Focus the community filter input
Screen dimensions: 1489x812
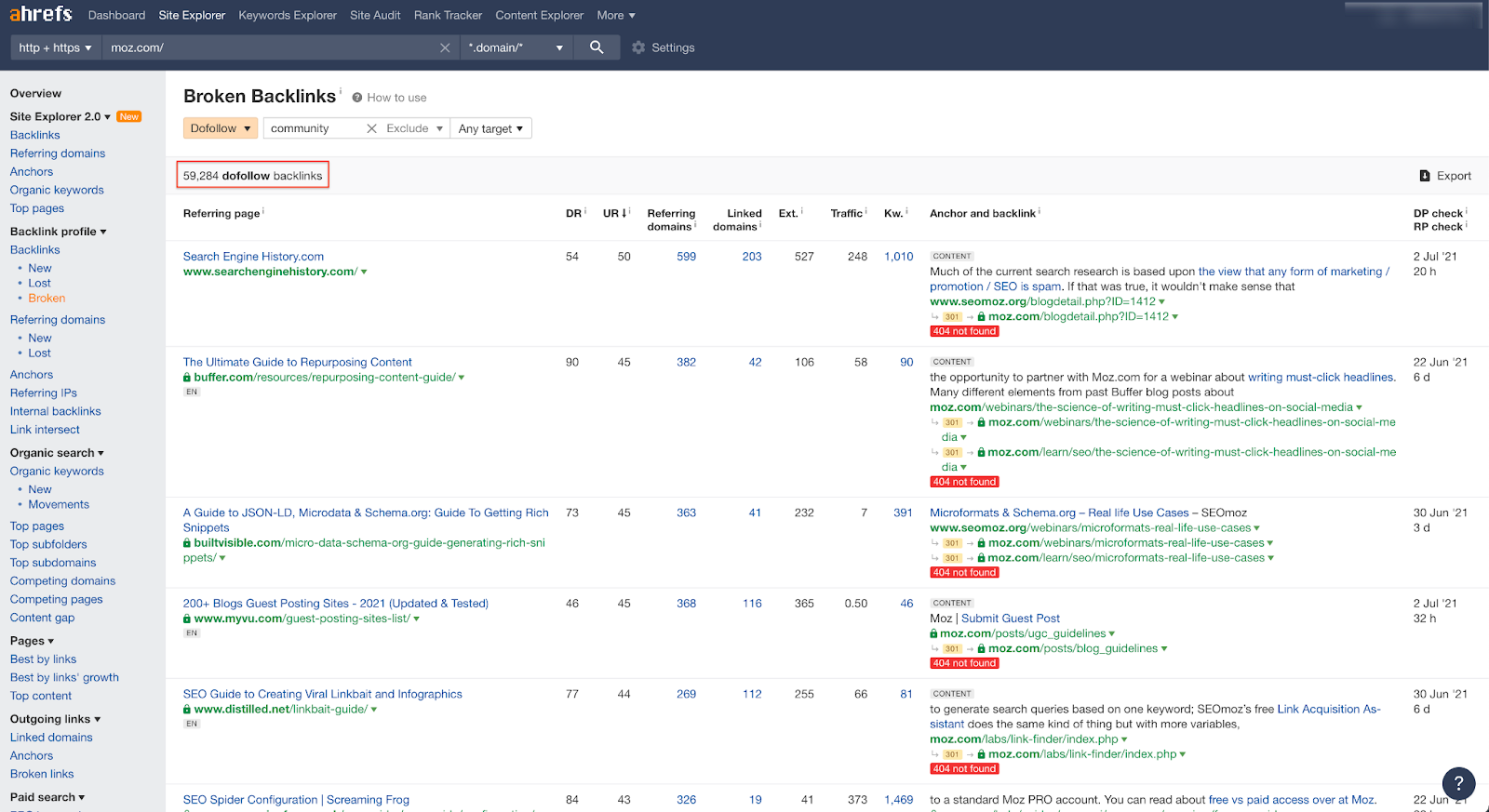click(315, 128)
